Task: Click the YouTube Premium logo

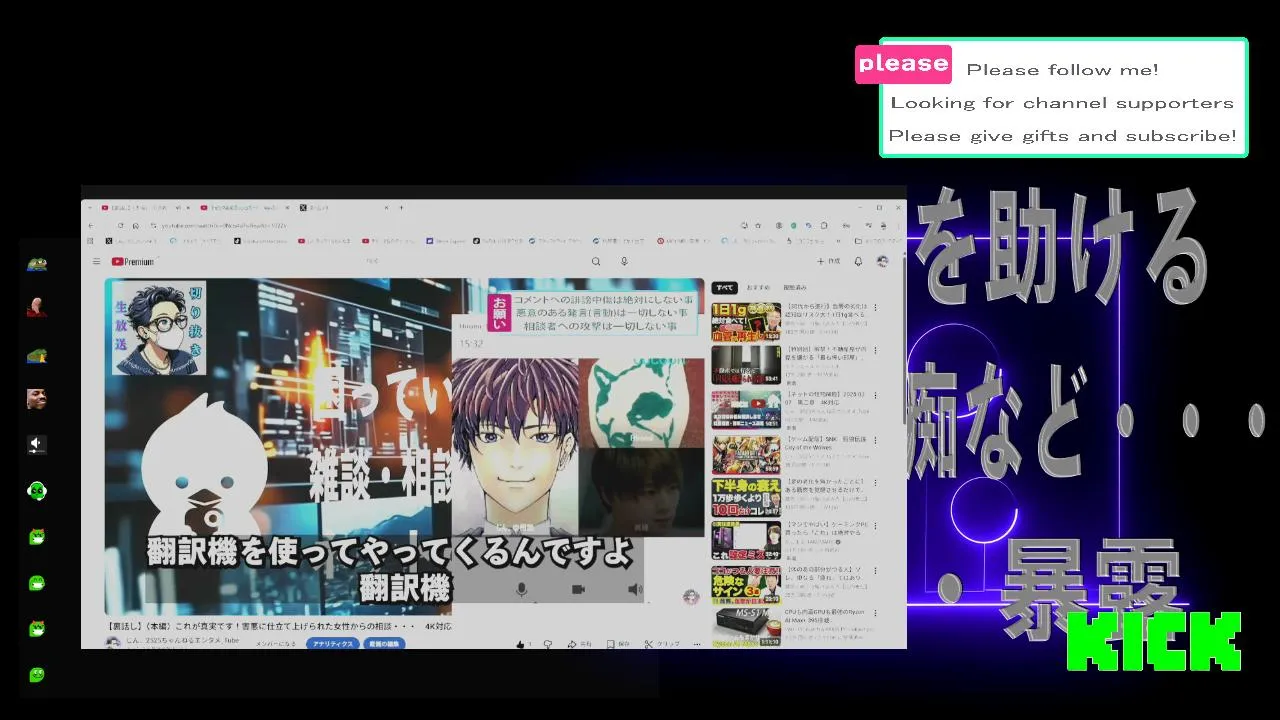Action: pos(133,262)
